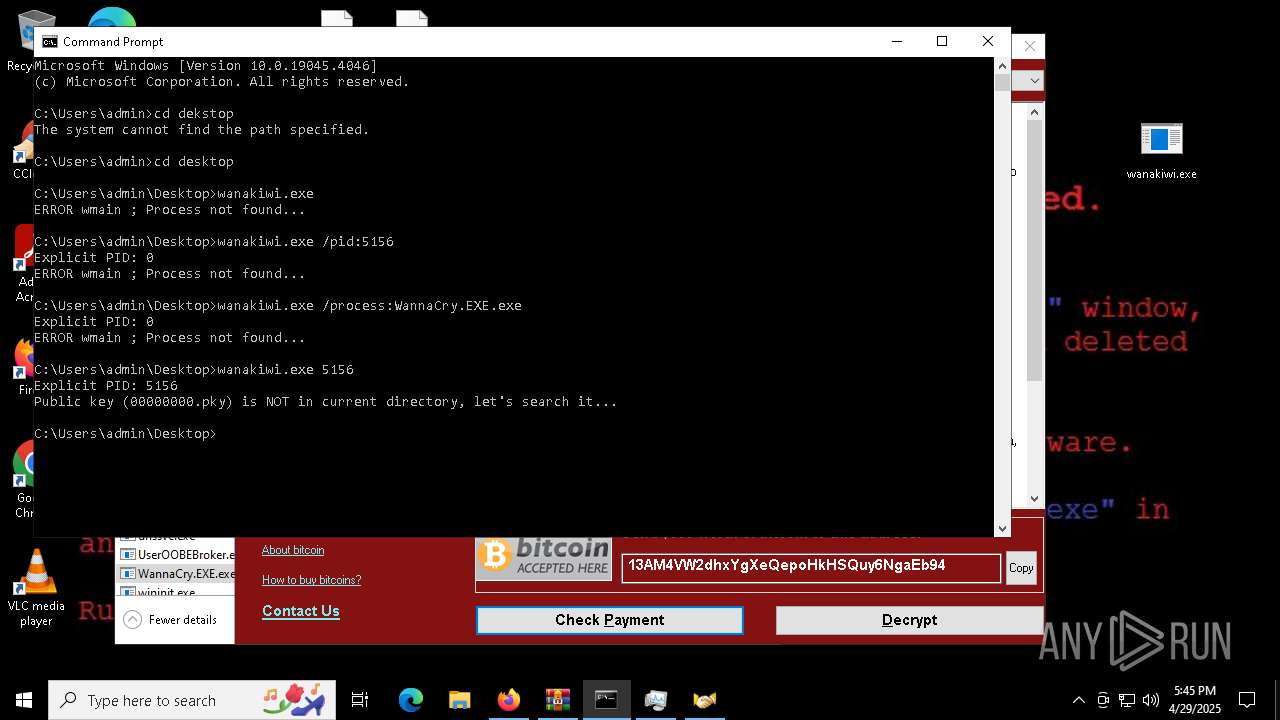Image resolution: width=1280 pixels, height=720 pixels.
Task: Click the Check Payment button
Action: pos(609,620)
